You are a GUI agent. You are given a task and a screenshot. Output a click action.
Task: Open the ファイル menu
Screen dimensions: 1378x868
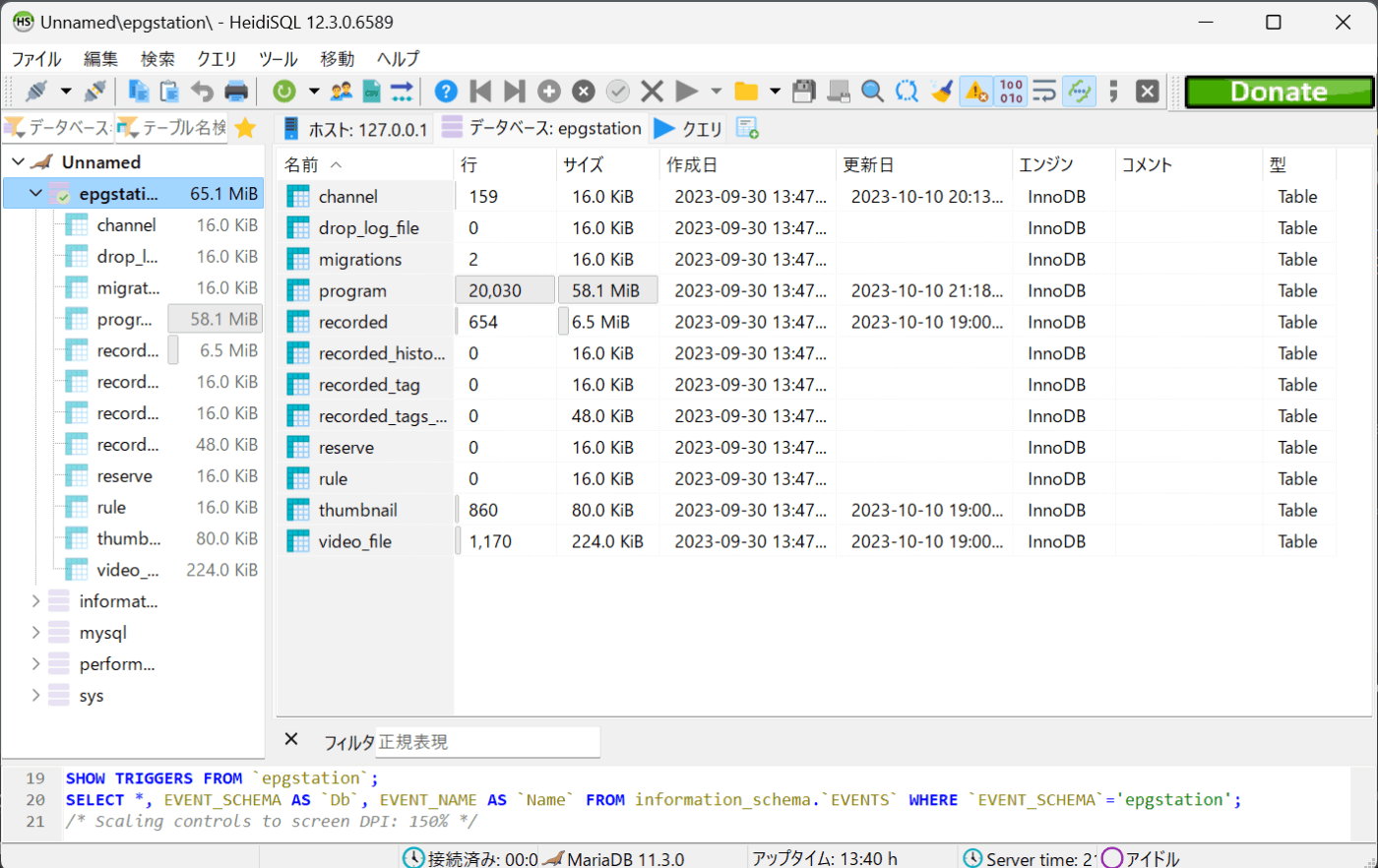tap(36, 59)
